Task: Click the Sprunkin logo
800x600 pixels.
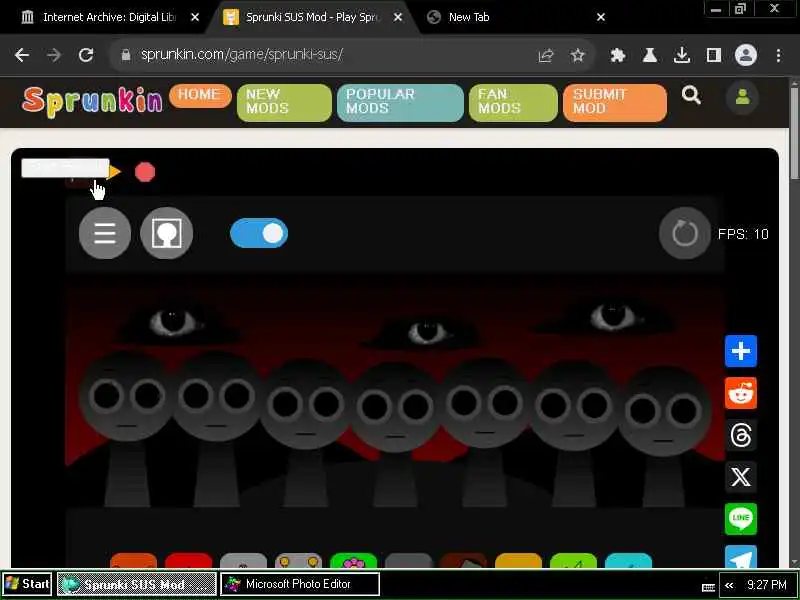Action: [x=92, y=102]
